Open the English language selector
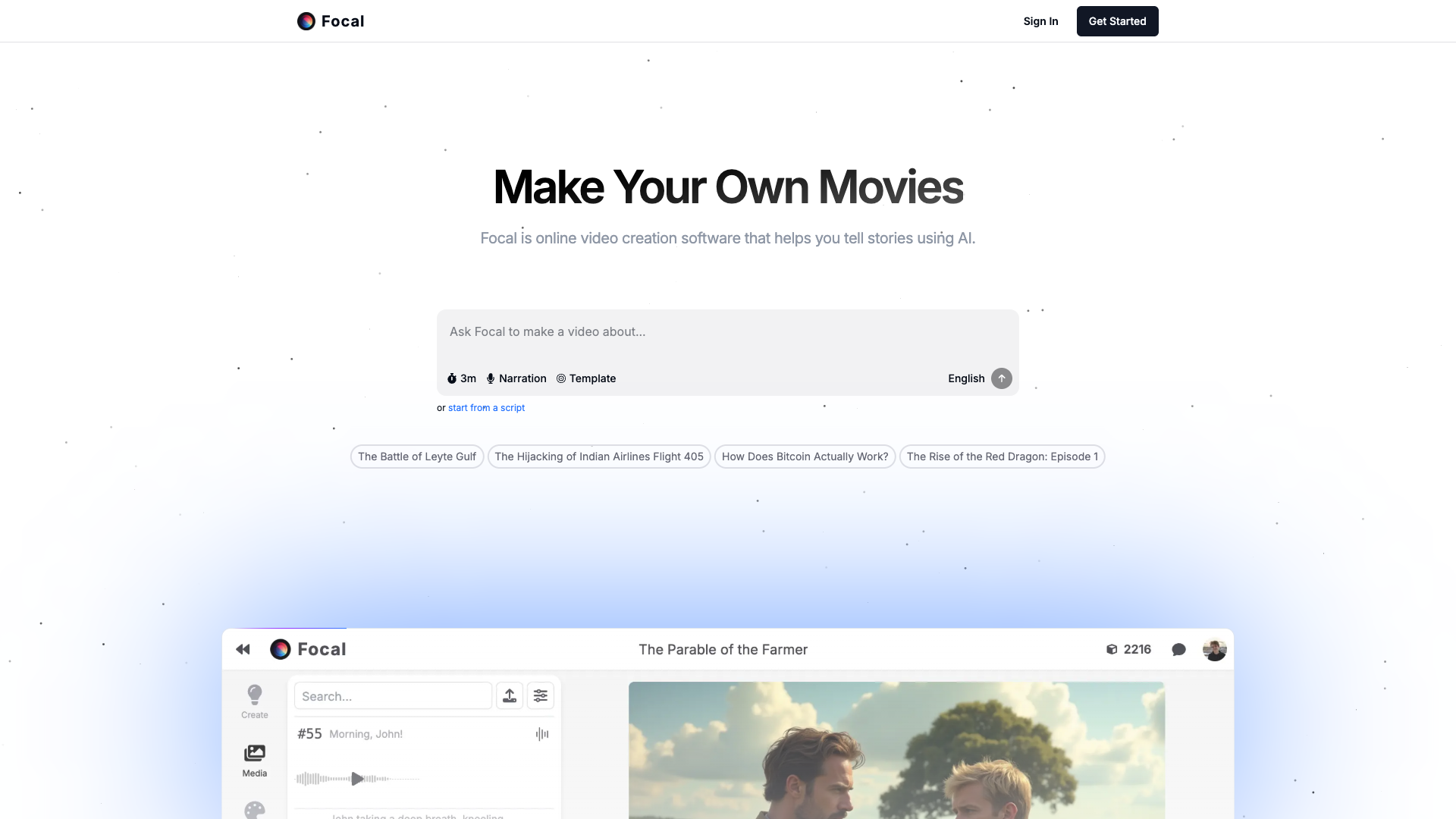This screenshot has height=819, width=1456. click(x=966, y=378)
